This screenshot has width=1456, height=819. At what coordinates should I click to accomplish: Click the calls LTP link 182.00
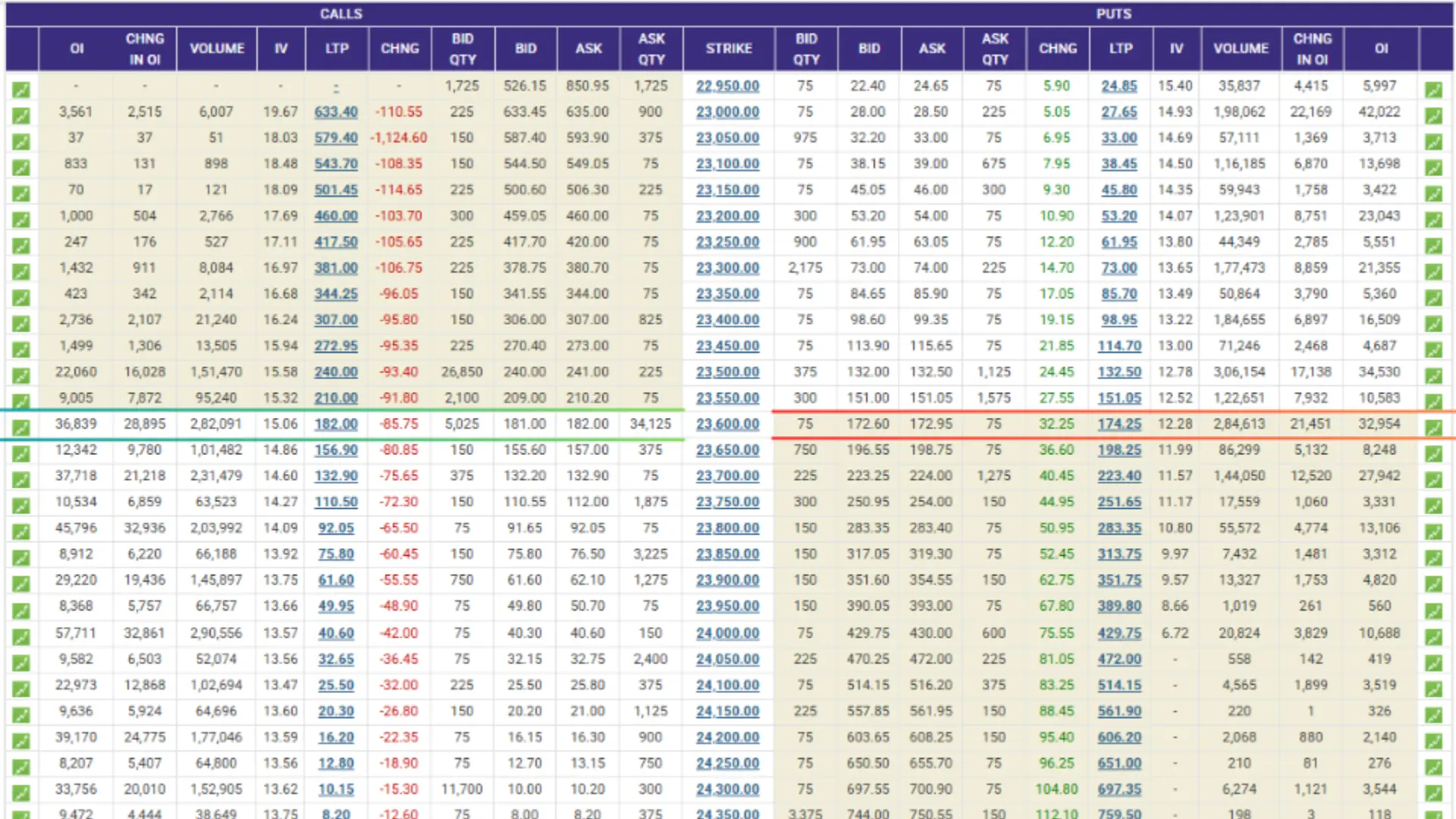click(x=336, y=424)
